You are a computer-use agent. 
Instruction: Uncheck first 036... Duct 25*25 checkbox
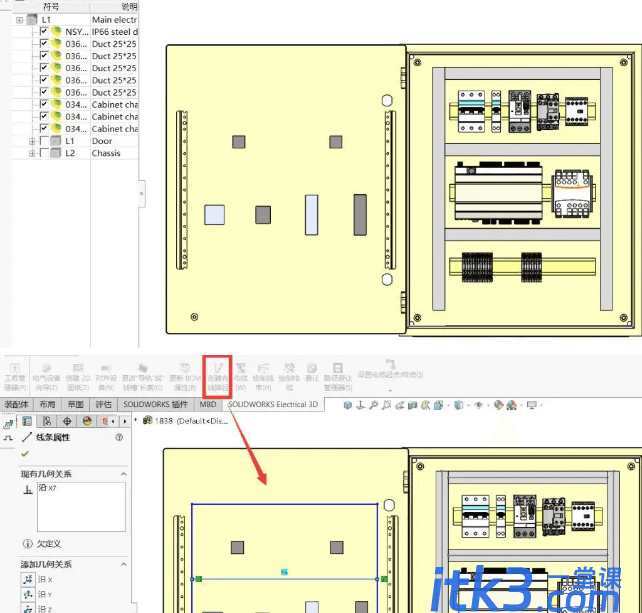pos(44,43)
